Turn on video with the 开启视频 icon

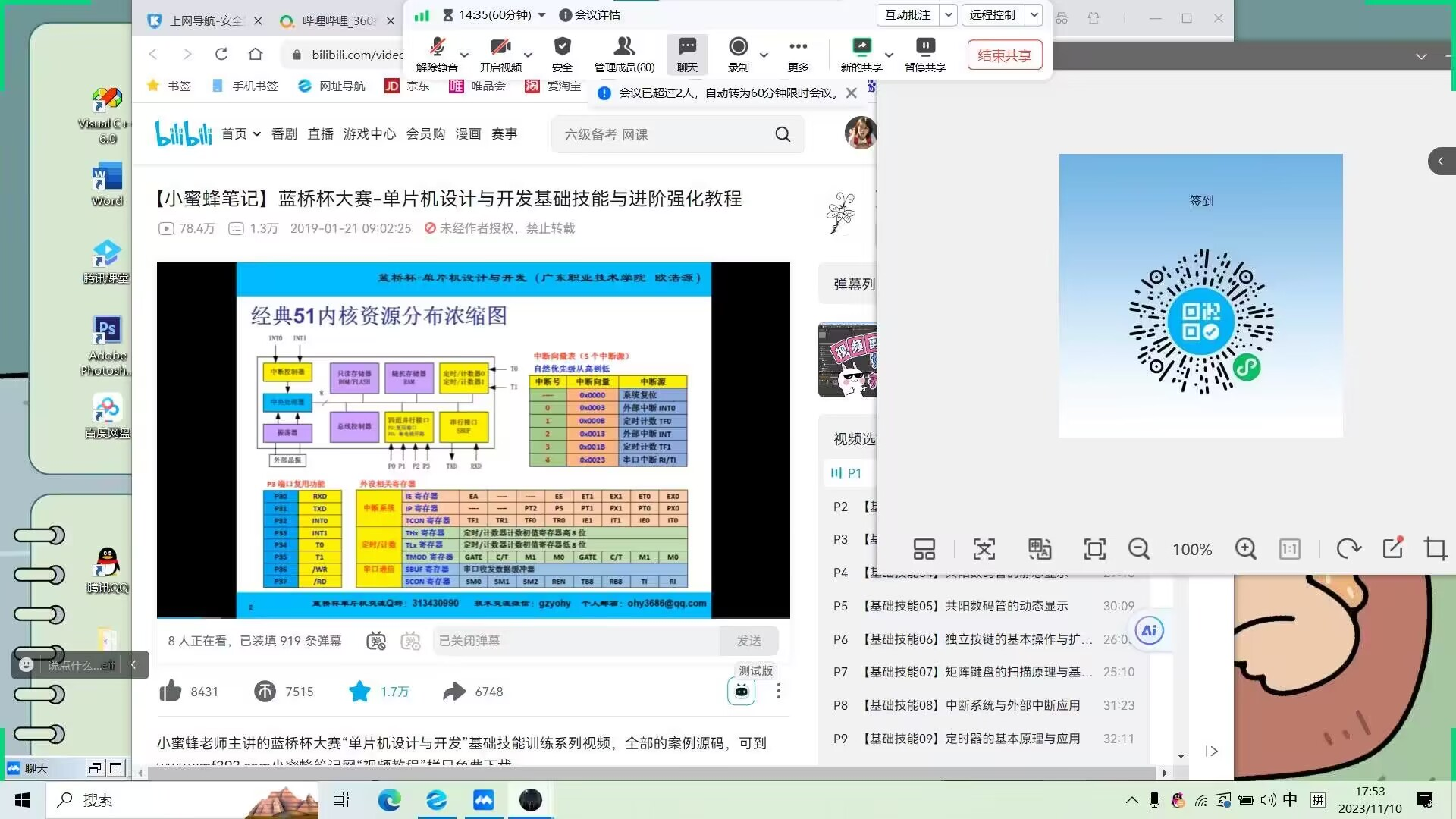(500, 47)
